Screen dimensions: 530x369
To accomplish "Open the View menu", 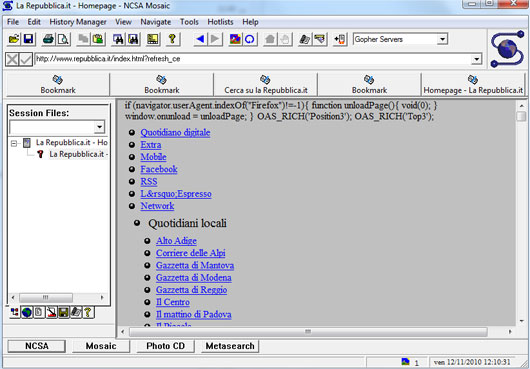I will coord(123,22).
